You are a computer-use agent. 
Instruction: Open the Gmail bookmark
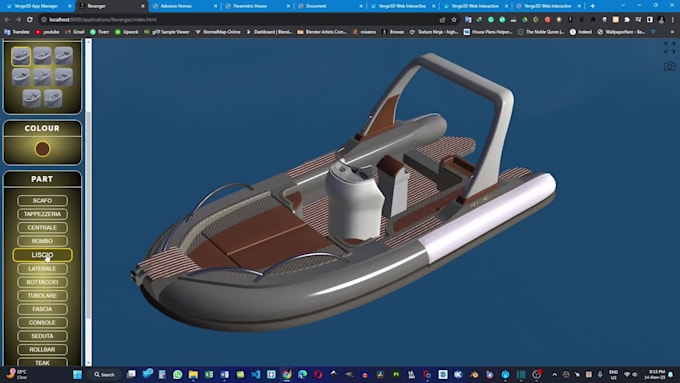[x=75, y=32]
